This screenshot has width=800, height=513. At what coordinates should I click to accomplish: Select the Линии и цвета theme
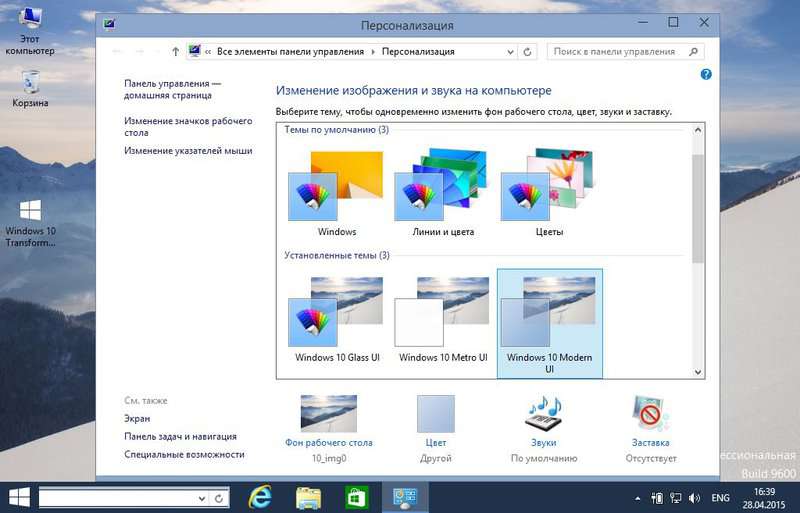[443, 193]
